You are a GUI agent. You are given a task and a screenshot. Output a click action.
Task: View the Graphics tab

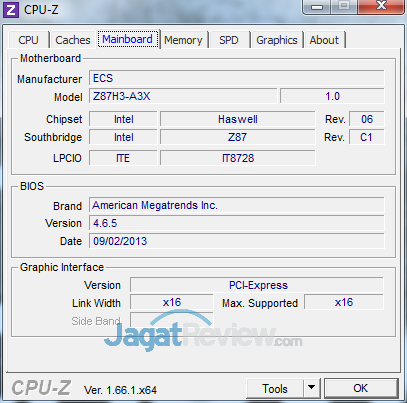(277, 40)
